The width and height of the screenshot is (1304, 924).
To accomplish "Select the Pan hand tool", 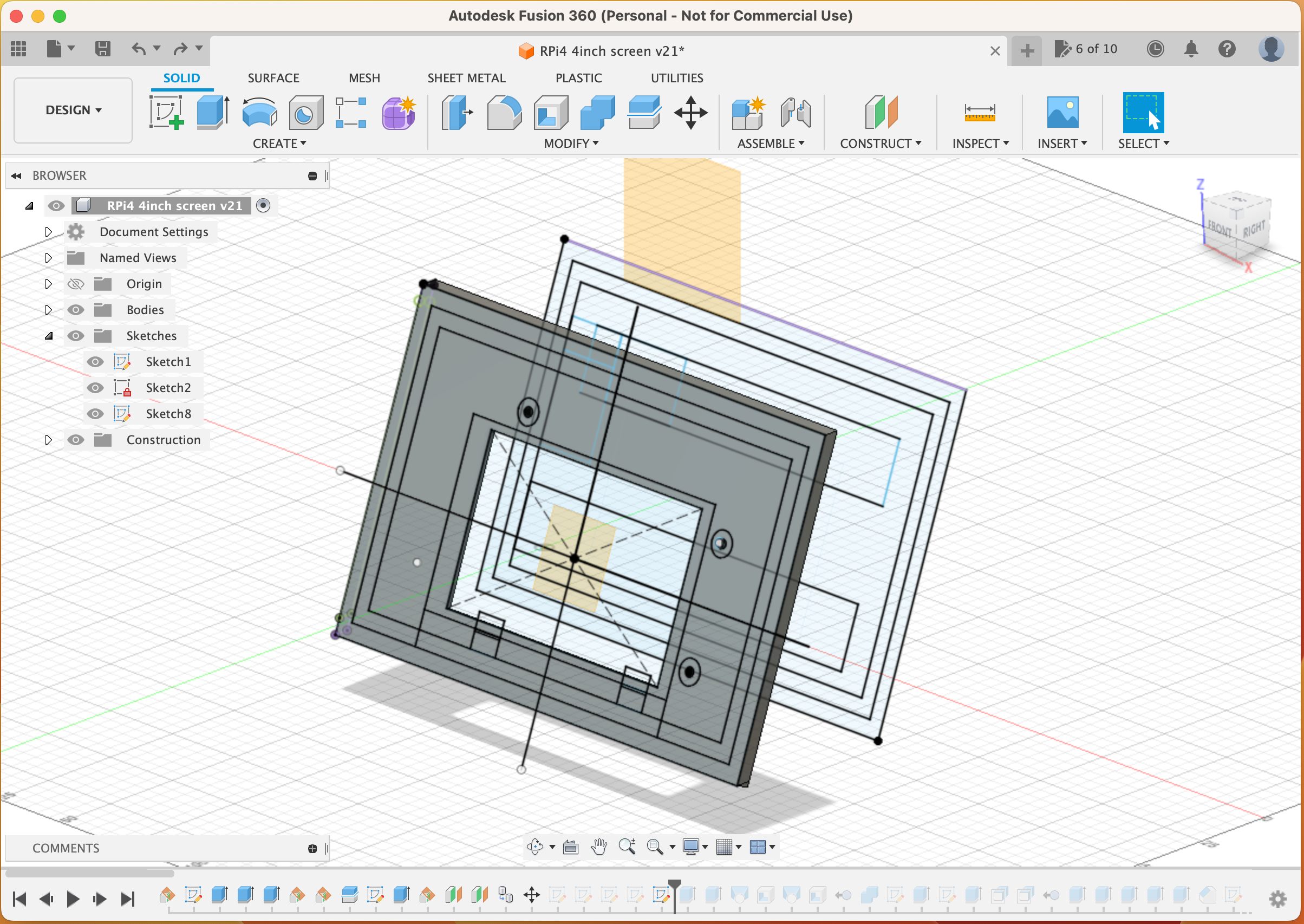I will point(598,847).
